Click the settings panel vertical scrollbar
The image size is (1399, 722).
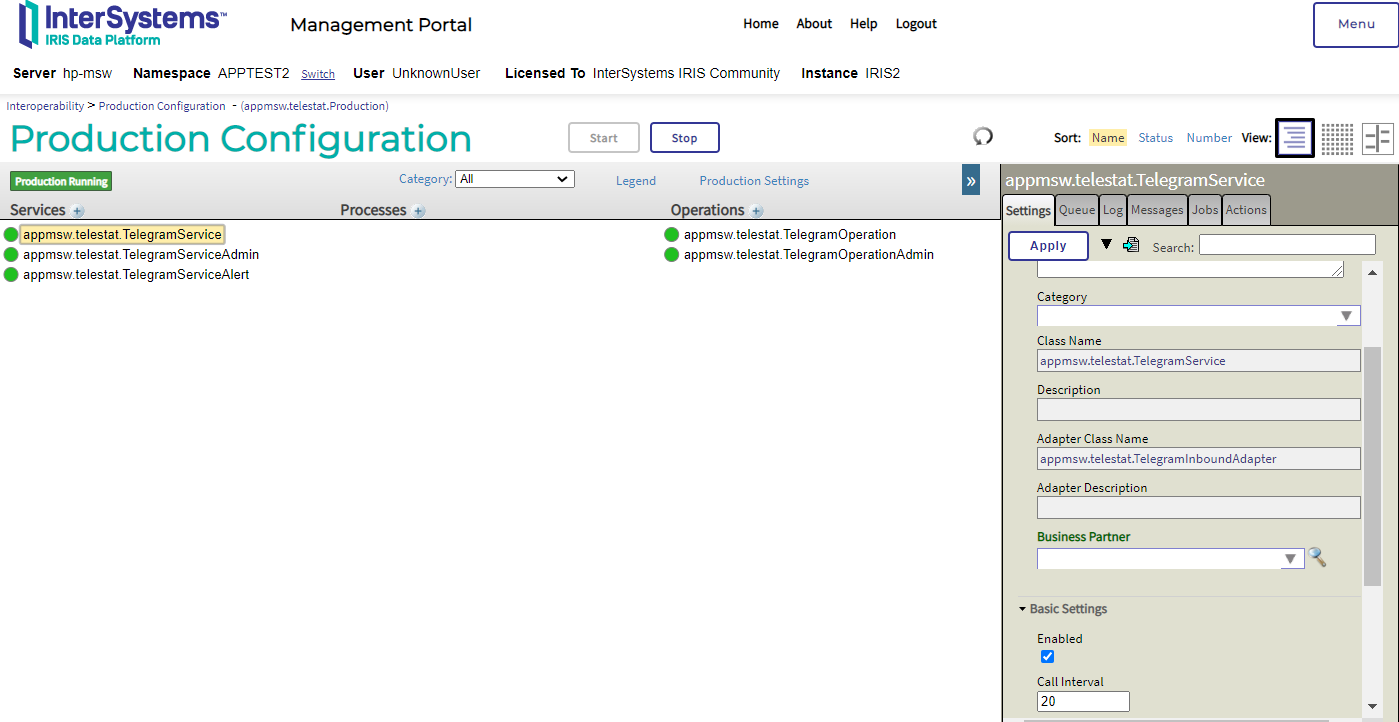click(1373, 467)
